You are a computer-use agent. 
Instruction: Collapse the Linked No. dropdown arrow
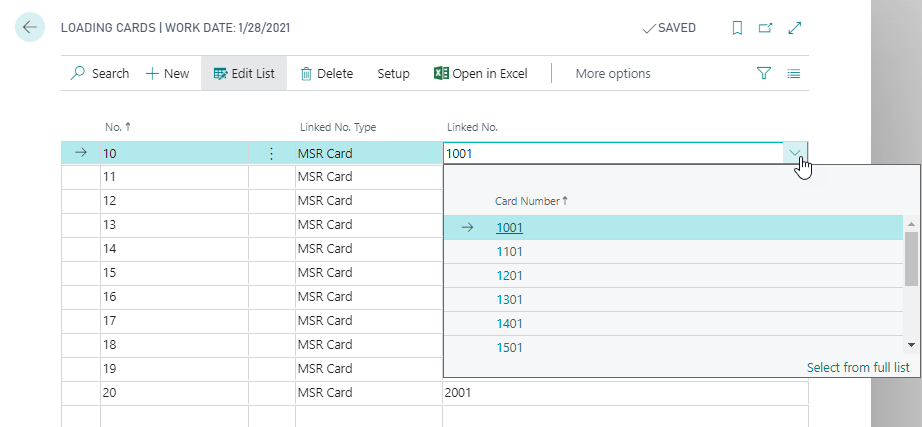tap(795, 153)
